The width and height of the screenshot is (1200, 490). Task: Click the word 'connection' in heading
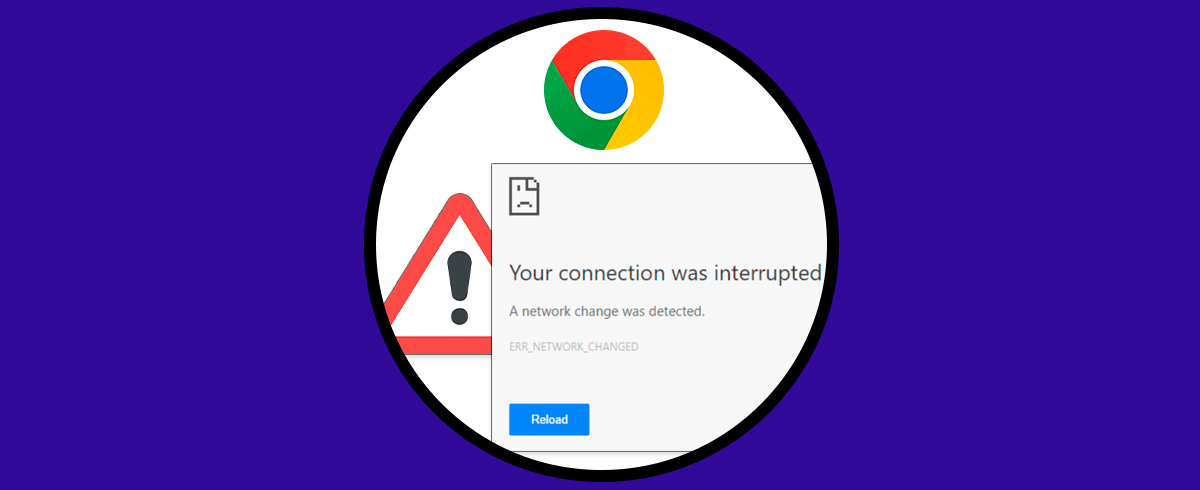[x=611, y=273]
